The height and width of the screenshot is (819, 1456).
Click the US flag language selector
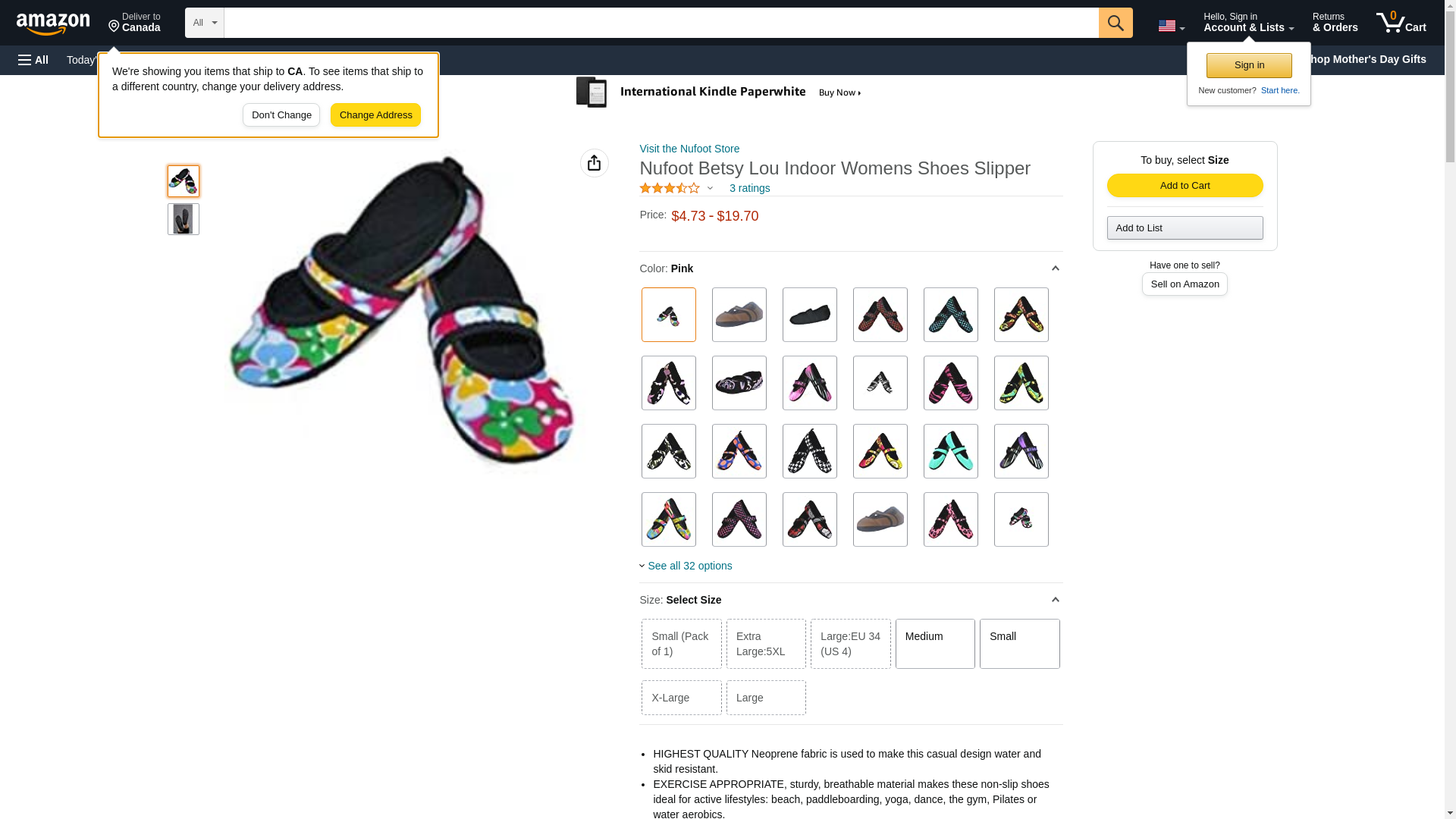(1170, 26)
